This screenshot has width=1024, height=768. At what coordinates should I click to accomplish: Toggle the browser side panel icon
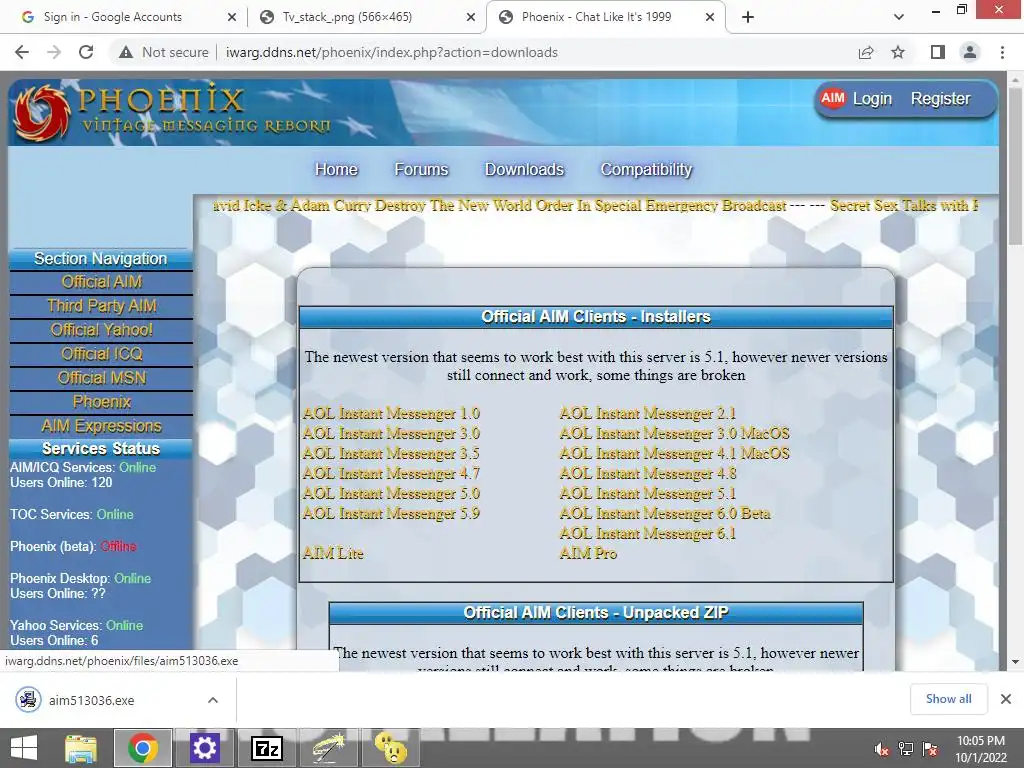point(938,52)
